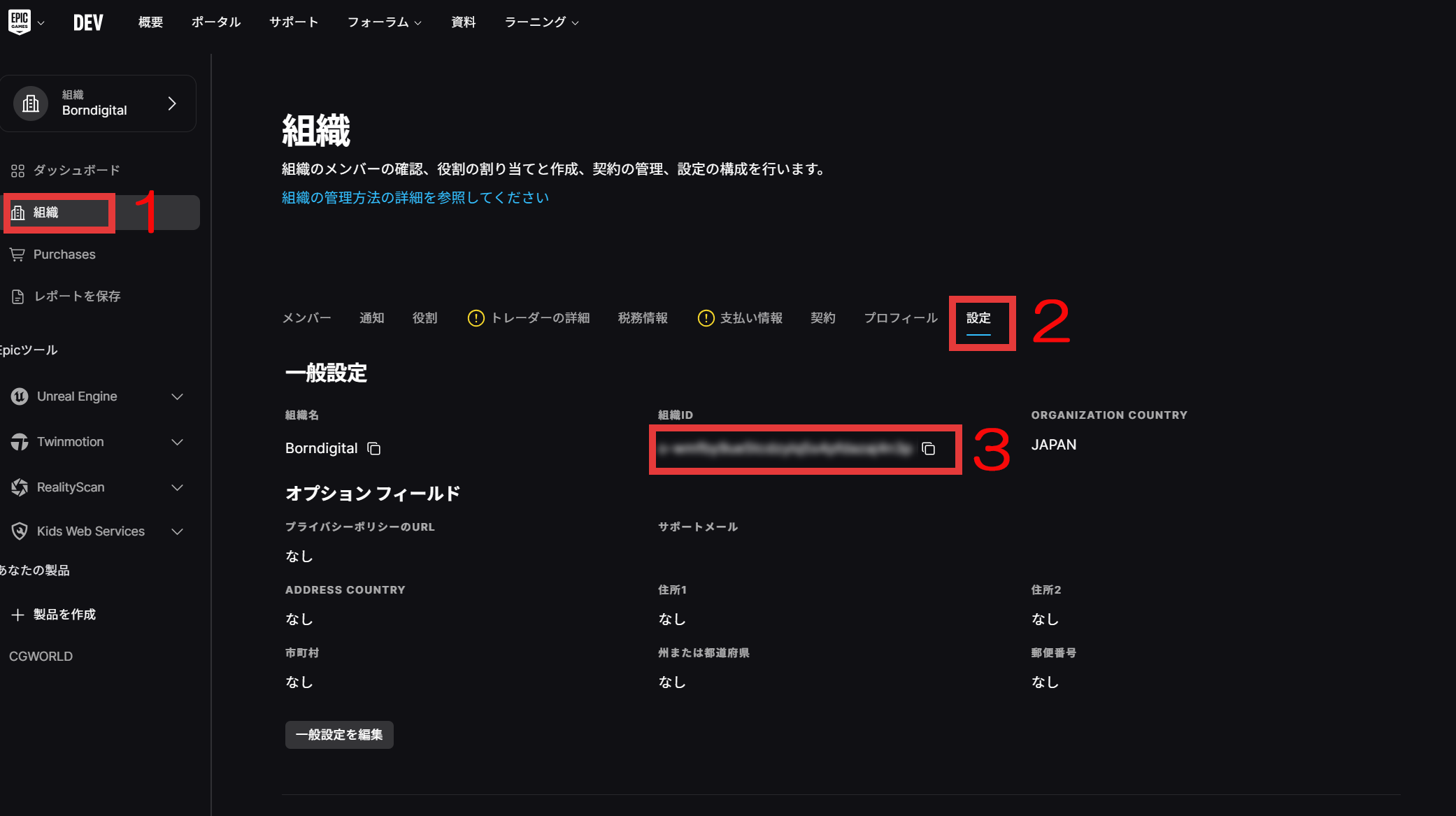Switch to the メンバー tab
Screen dimensions: 1456x816
tap(306, 318)
